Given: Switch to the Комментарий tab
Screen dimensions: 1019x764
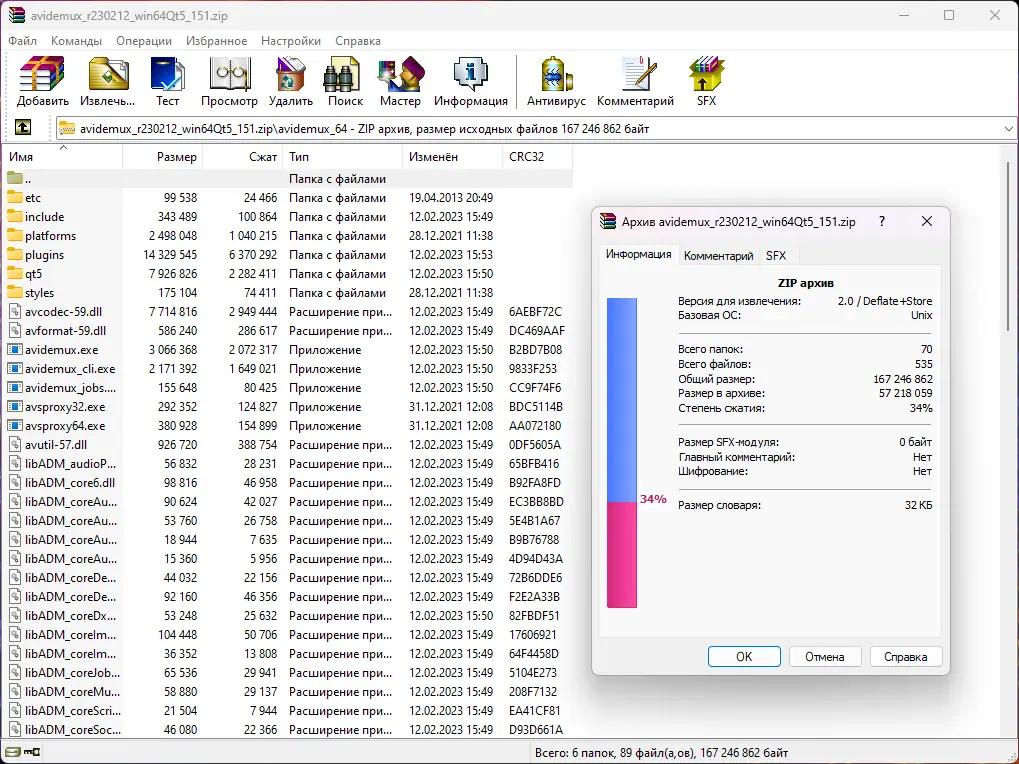Looking at the screenshot, I should 719,255.
